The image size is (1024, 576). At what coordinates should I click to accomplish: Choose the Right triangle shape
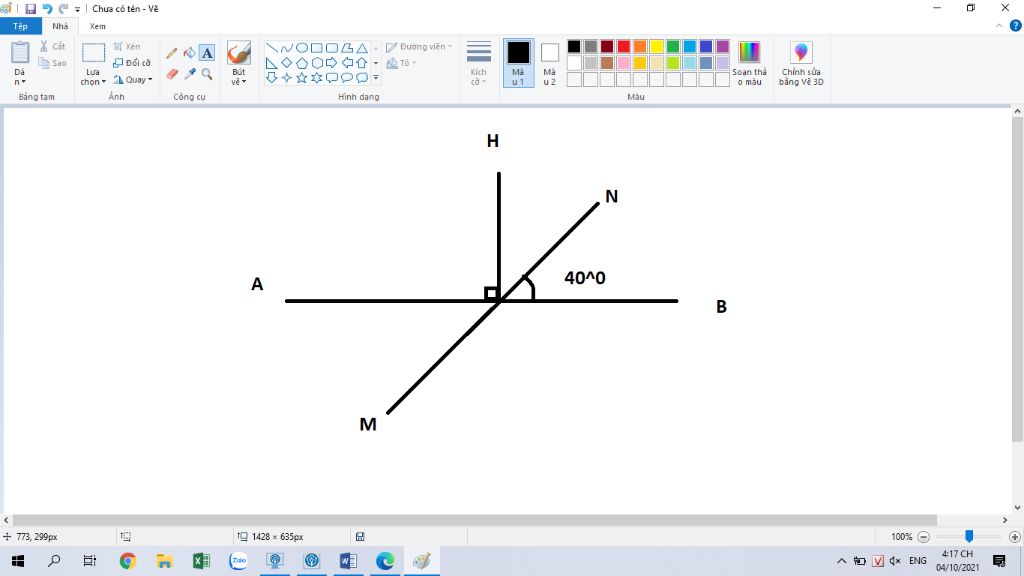pyautogui.click(x=272, y=63)
